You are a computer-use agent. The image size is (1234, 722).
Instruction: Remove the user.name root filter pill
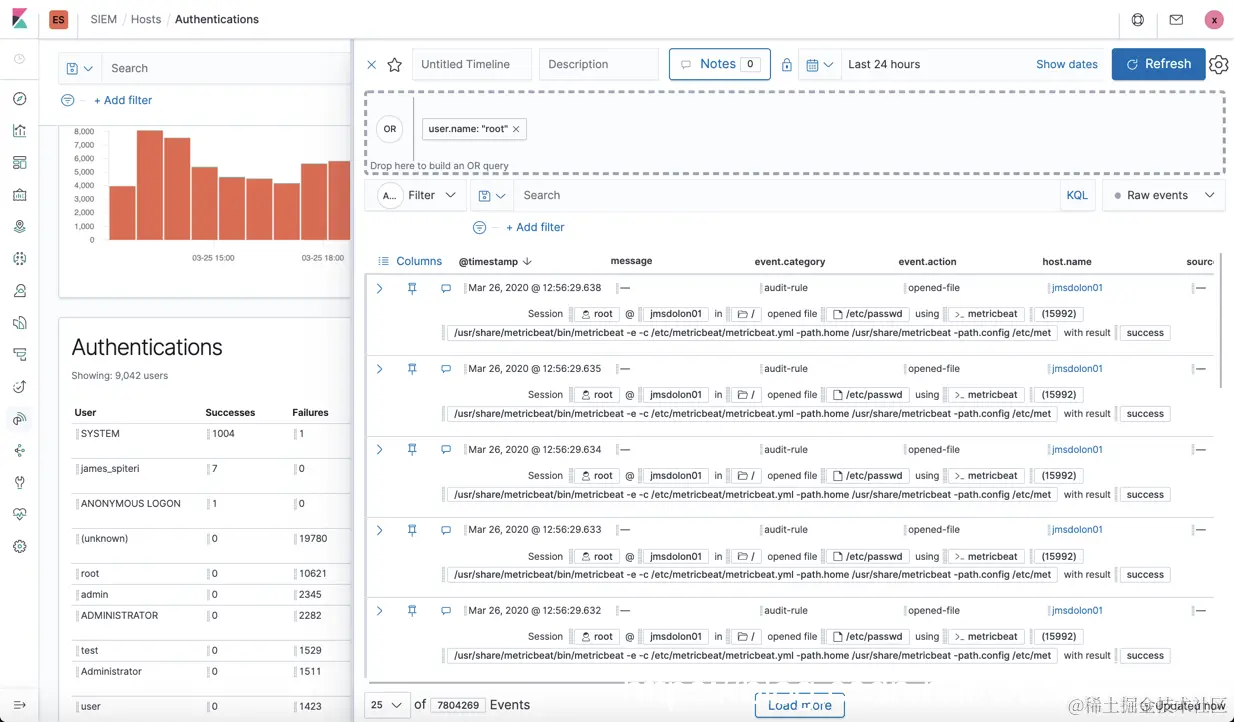(x=516, y=129)
